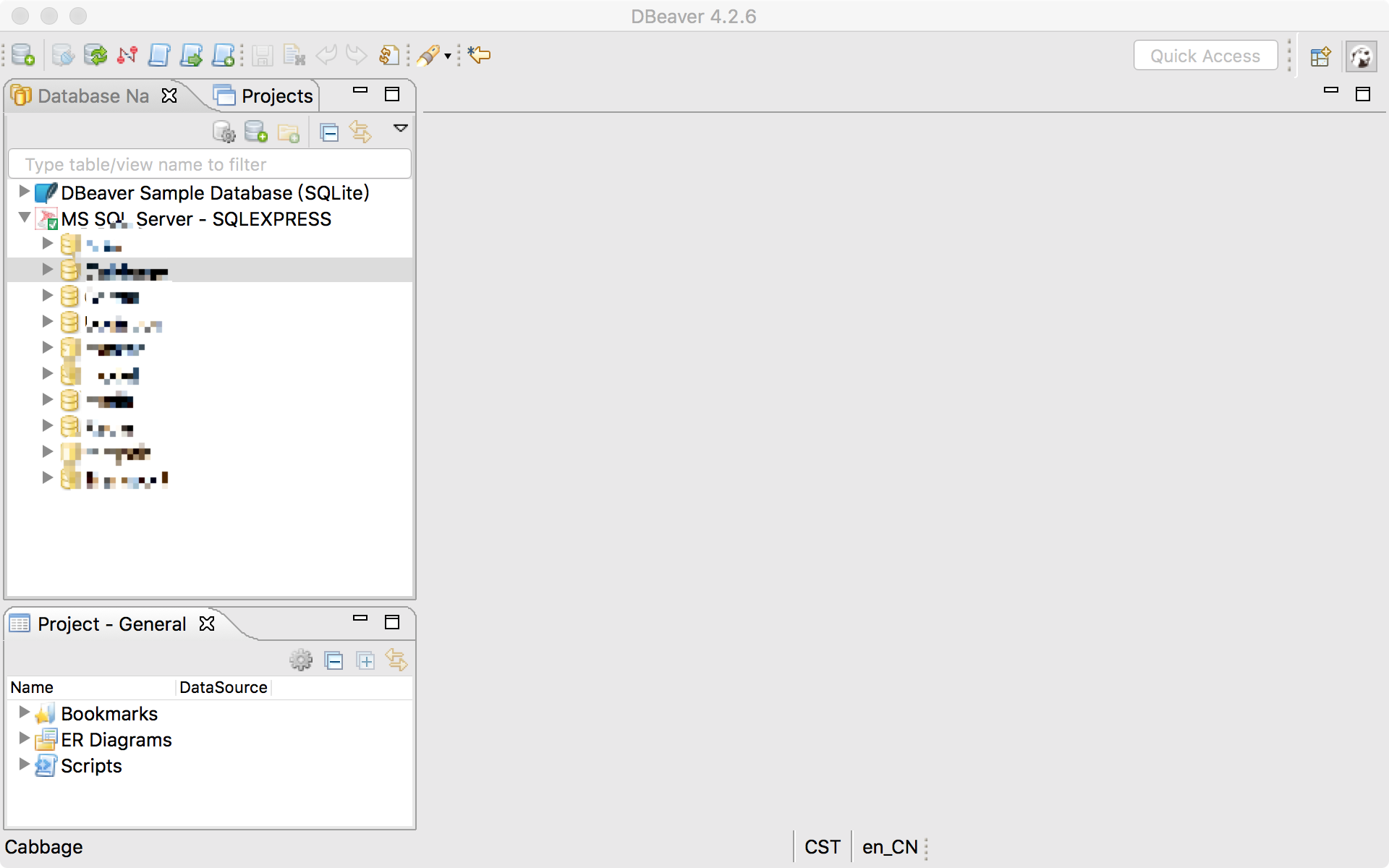Click the grayed-out Connect database icon

click(x=63, y=55)
